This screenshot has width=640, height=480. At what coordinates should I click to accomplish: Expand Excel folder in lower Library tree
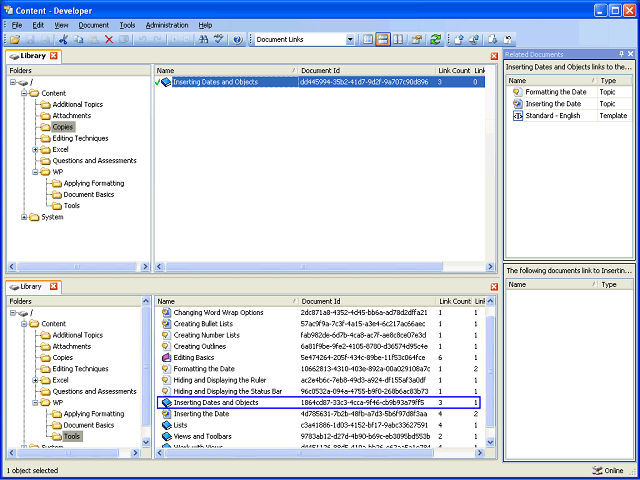tap(35, 380)
